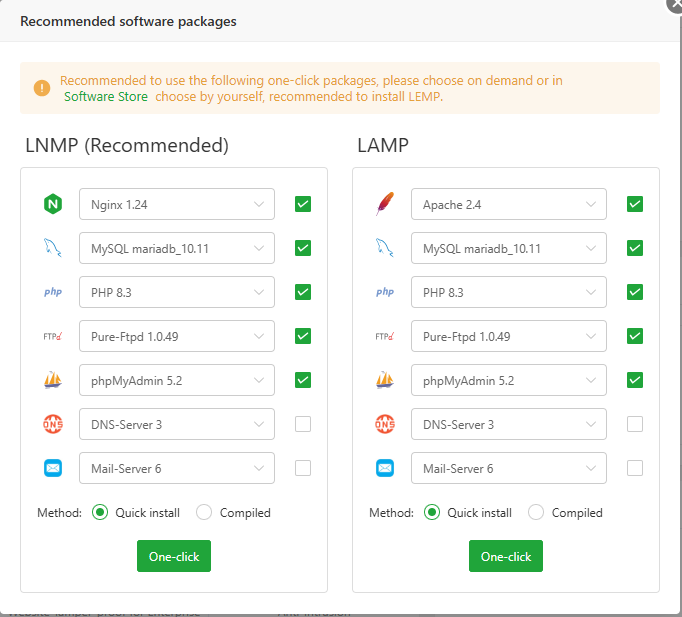Click the PHP icon in LAMP column
682x617 pixels.
click(x=385, y=292)
